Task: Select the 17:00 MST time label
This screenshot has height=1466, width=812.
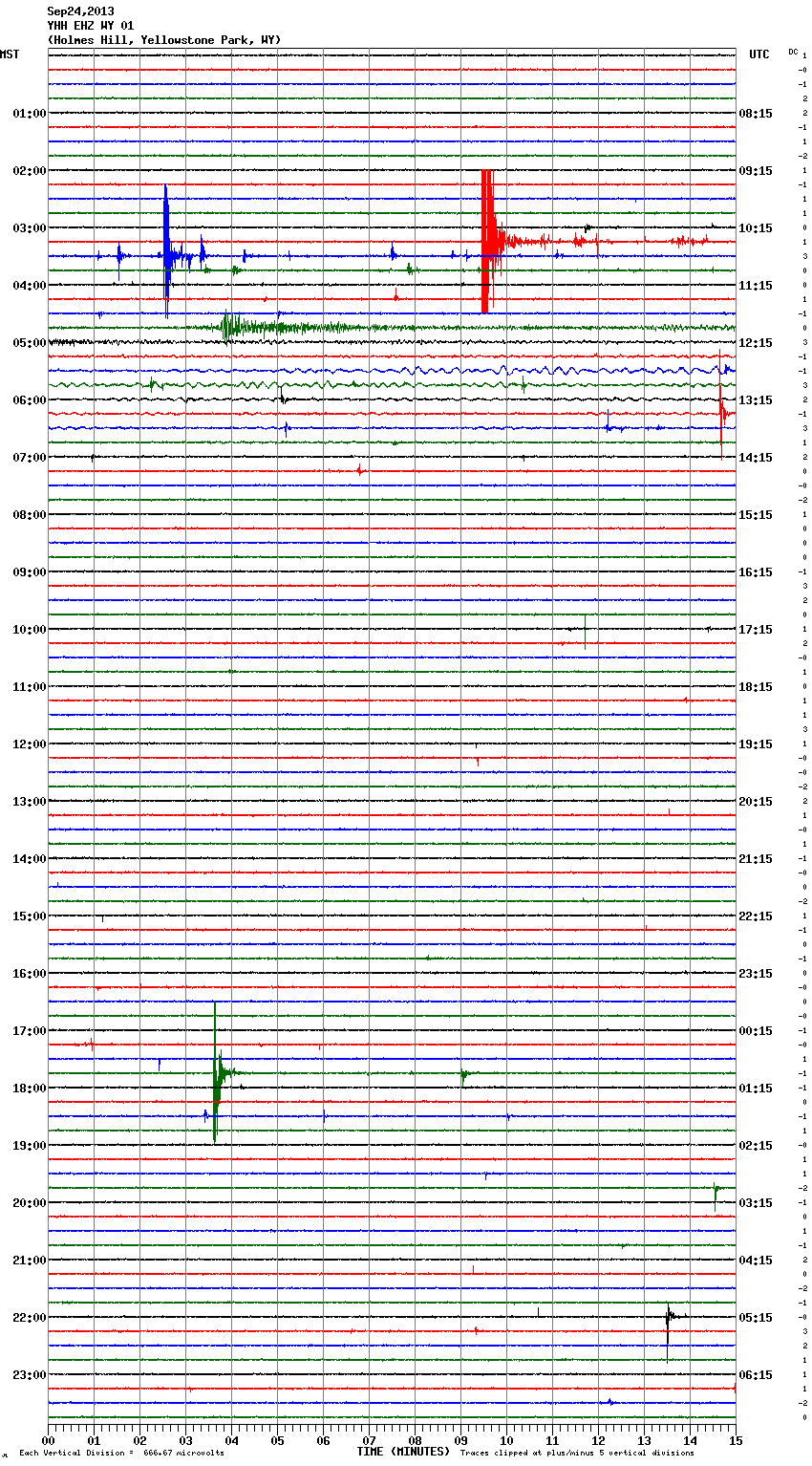Action: [x=30, y=1031]
